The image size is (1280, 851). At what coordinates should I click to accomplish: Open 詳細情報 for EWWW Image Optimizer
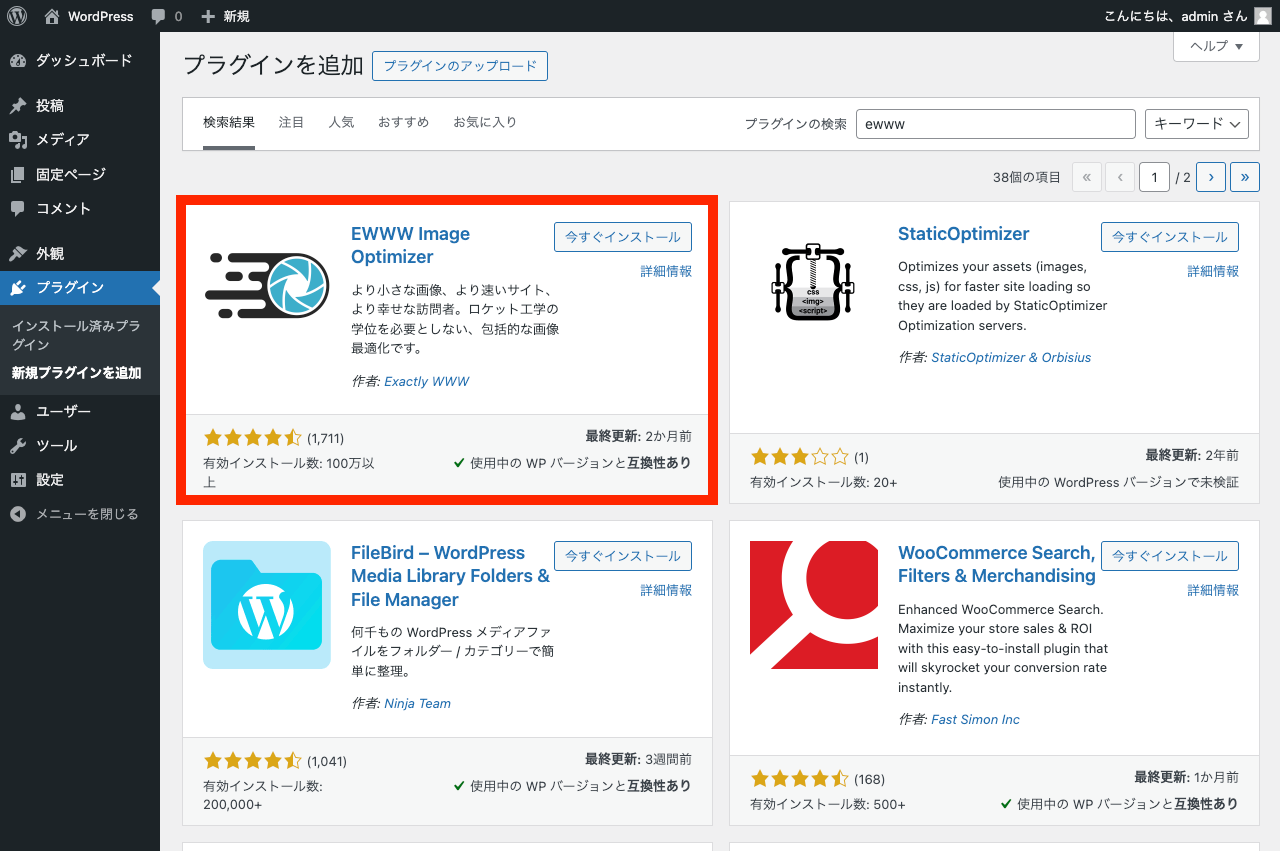pos(666,271)
